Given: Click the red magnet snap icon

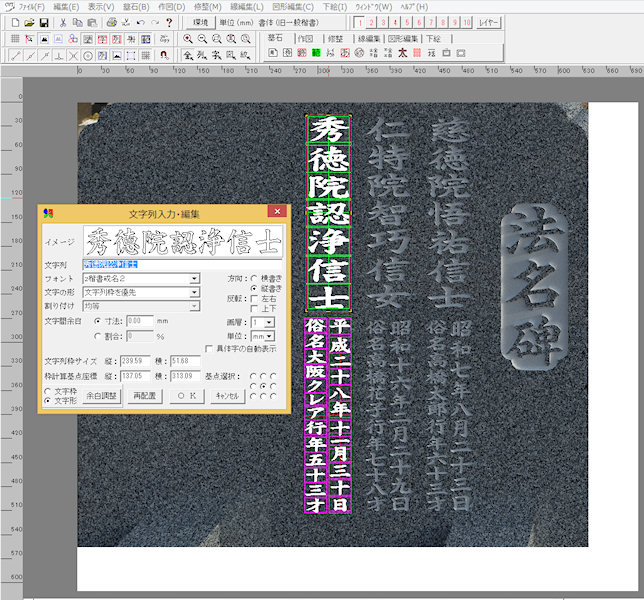Looking at the screenshot, I should pos(164,55).
